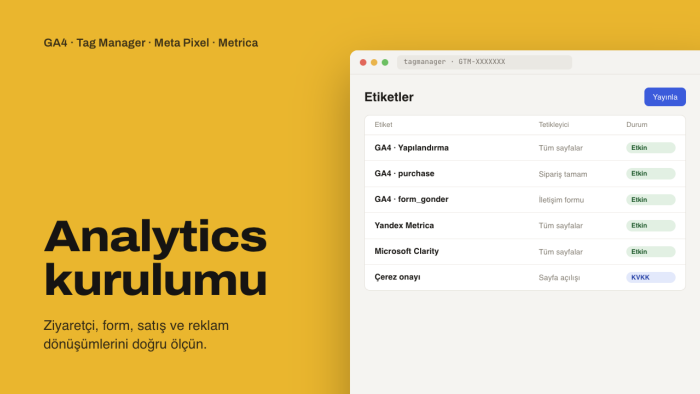Viewport: 700px width, 394px height.
Task: Click Tüm sayfalar in Microsoft Clarity row
Action: [x=560, y=252]
